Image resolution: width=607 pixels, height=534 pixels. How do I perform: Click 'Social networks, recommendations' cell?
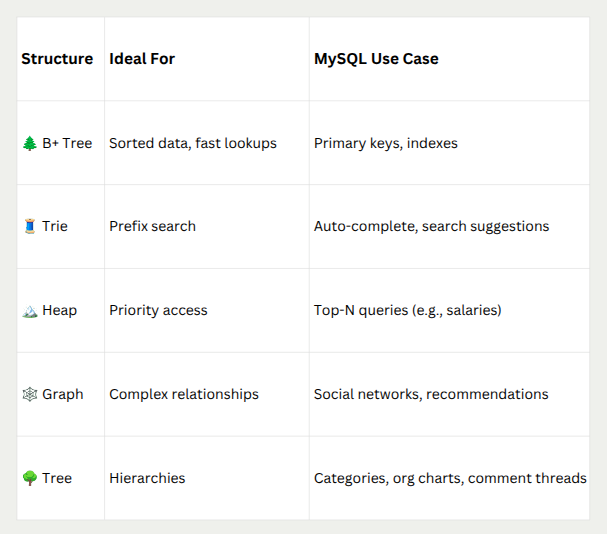(431, 394)
